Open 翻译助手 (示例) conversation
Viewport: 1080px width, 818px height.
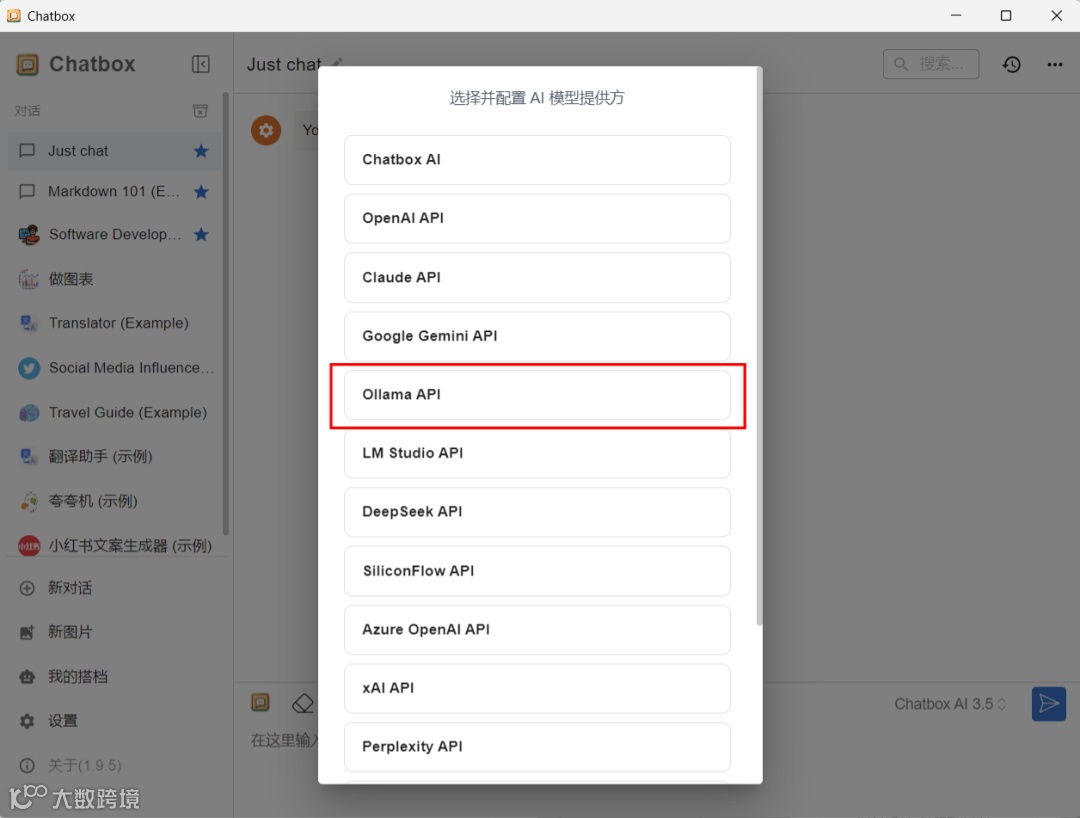click(114, 457)
